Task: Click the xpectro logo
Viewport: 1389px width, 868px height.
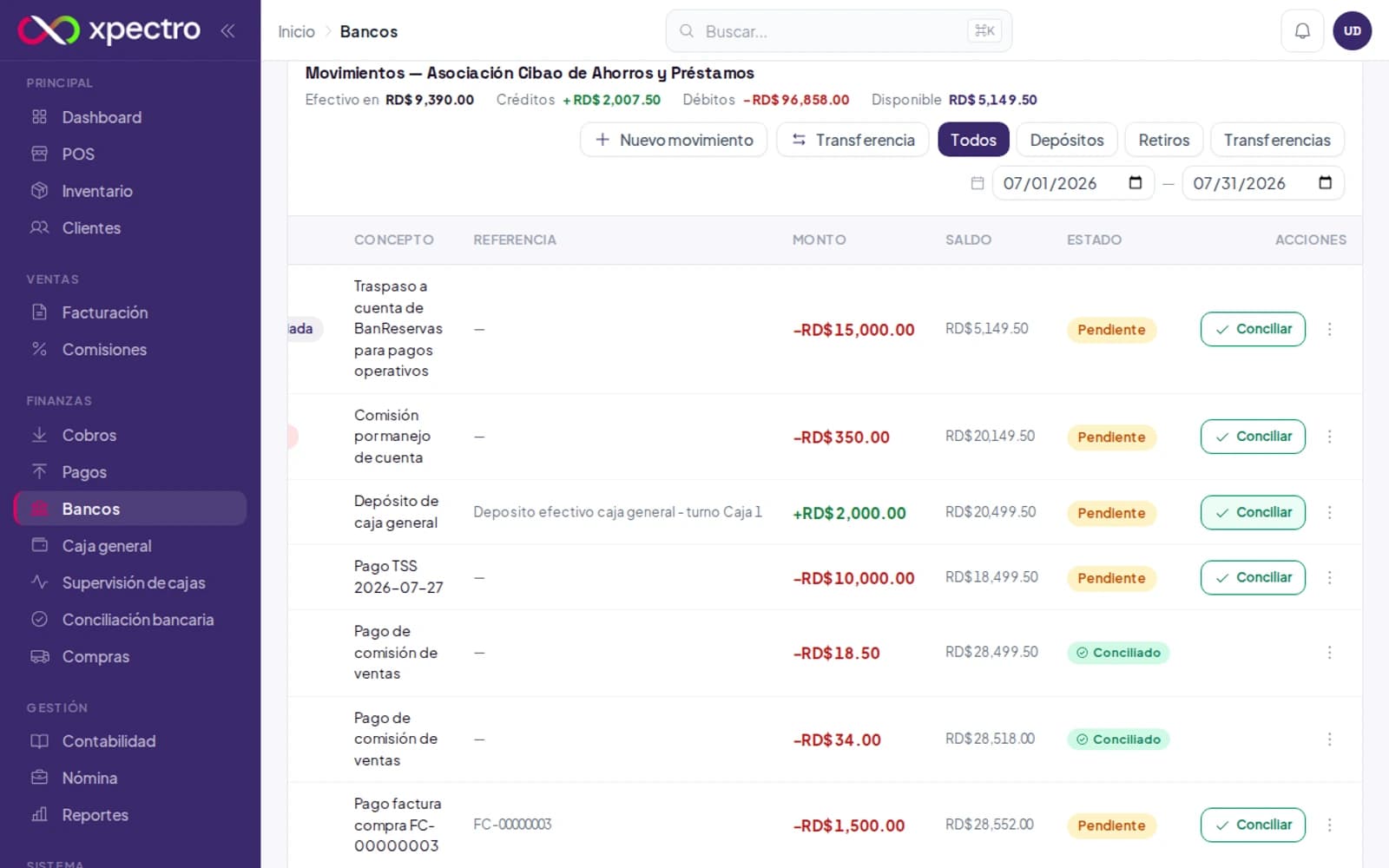Action: click(x=109, y=30)
